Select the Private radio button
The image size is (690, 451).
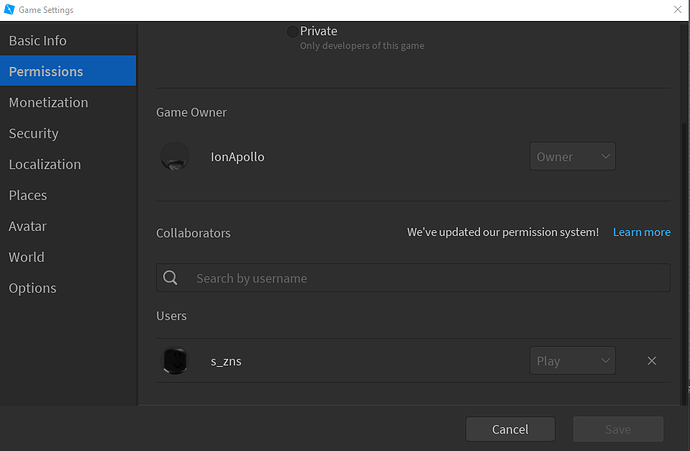292,32
